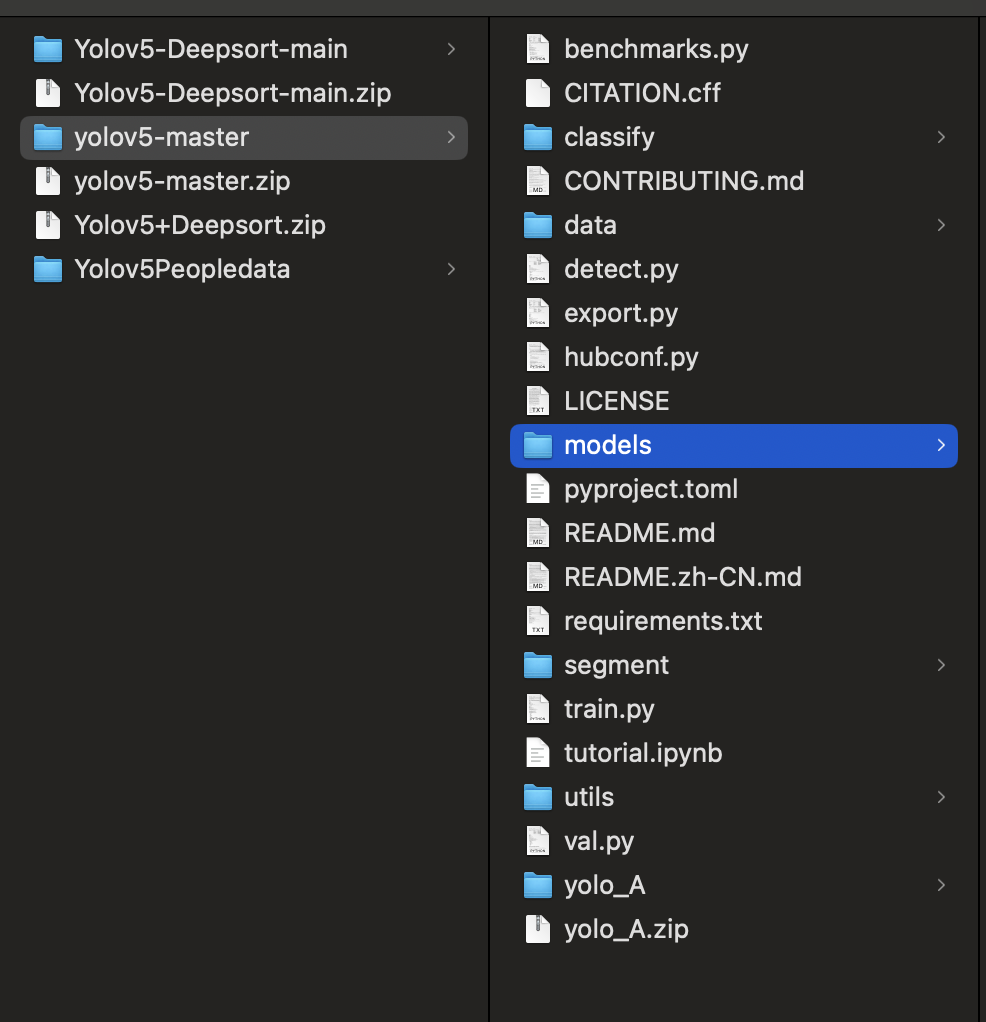Click the requirements.txt file name

tap(663, 621)
